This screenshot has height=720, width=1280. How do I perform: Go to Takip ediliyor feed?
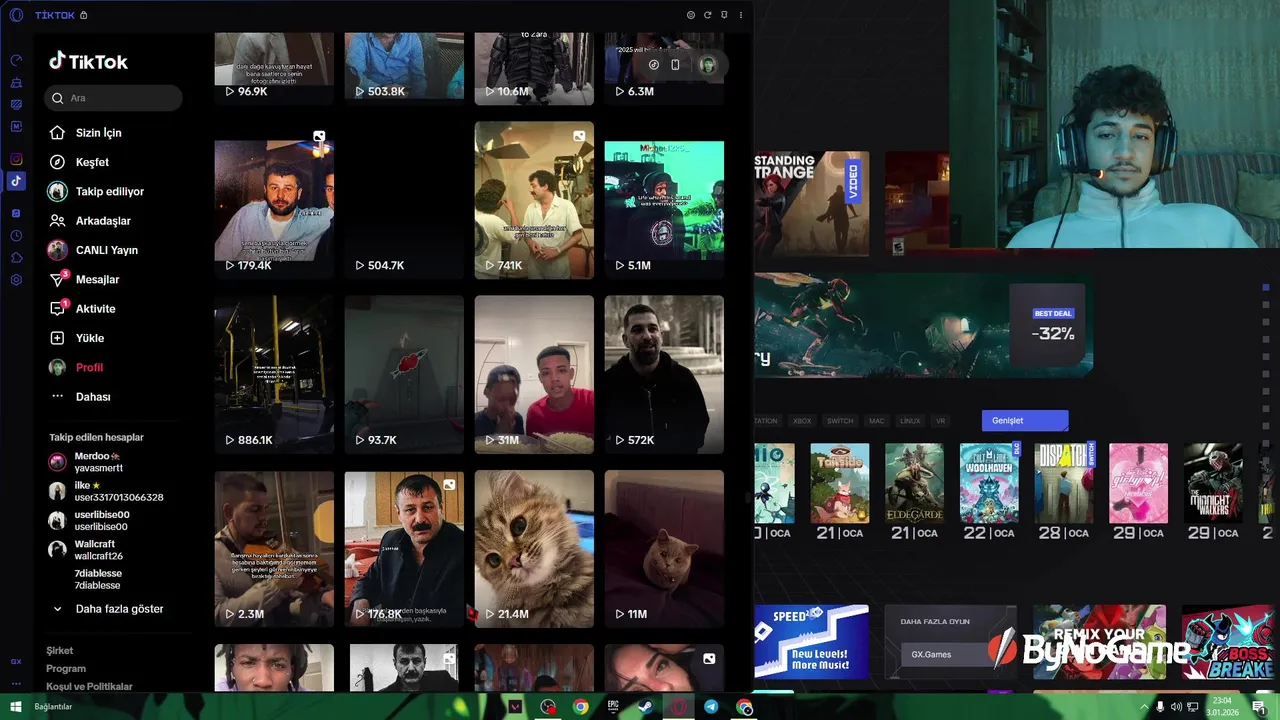tap(96, 192)
